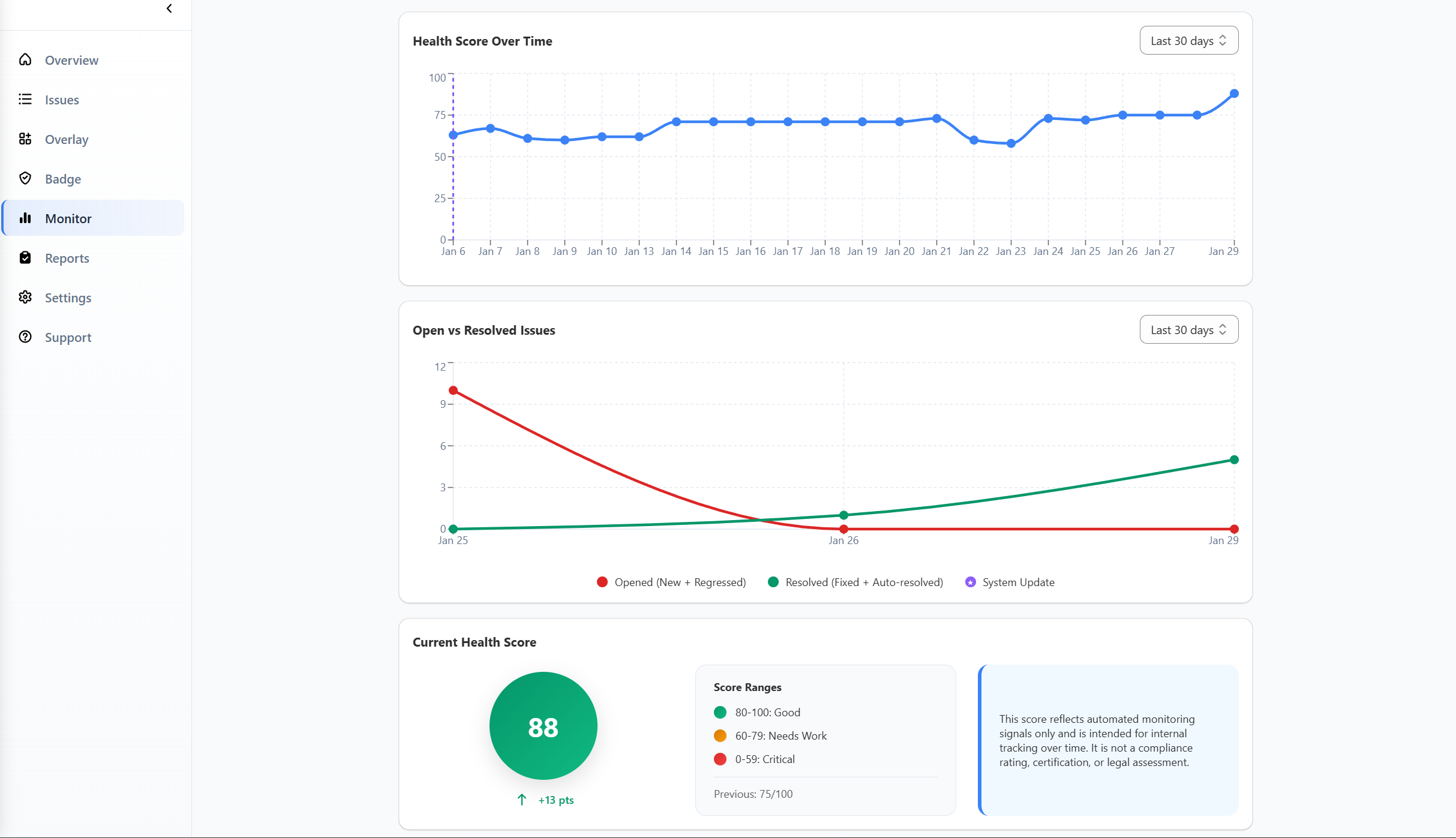Click the Support question-mark icon
Viewport: 1456px width, 838px height.
[25, 337]
